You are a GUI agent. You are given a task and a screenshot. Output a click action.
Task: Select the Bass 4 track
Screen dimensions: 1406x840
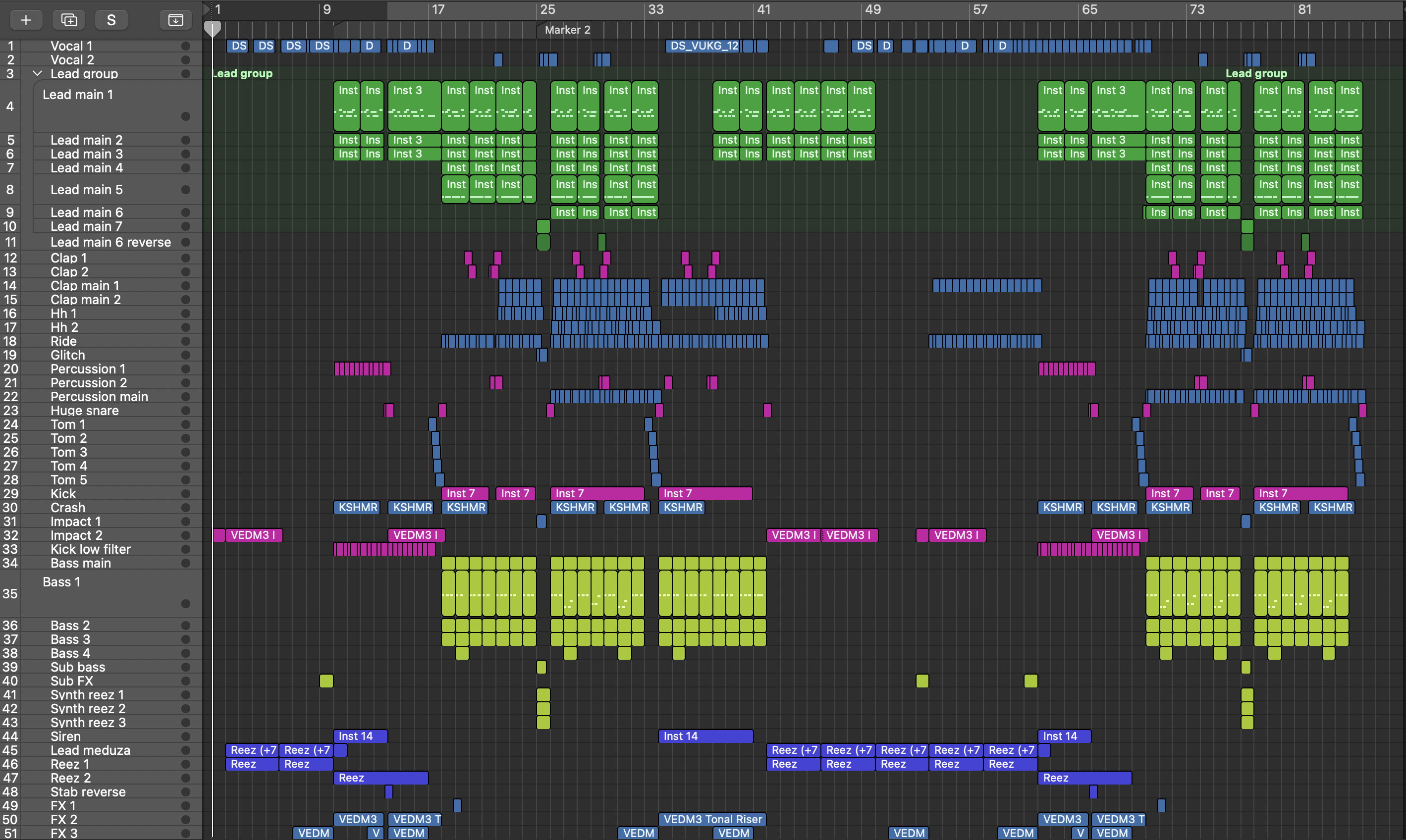pos(70,653)
